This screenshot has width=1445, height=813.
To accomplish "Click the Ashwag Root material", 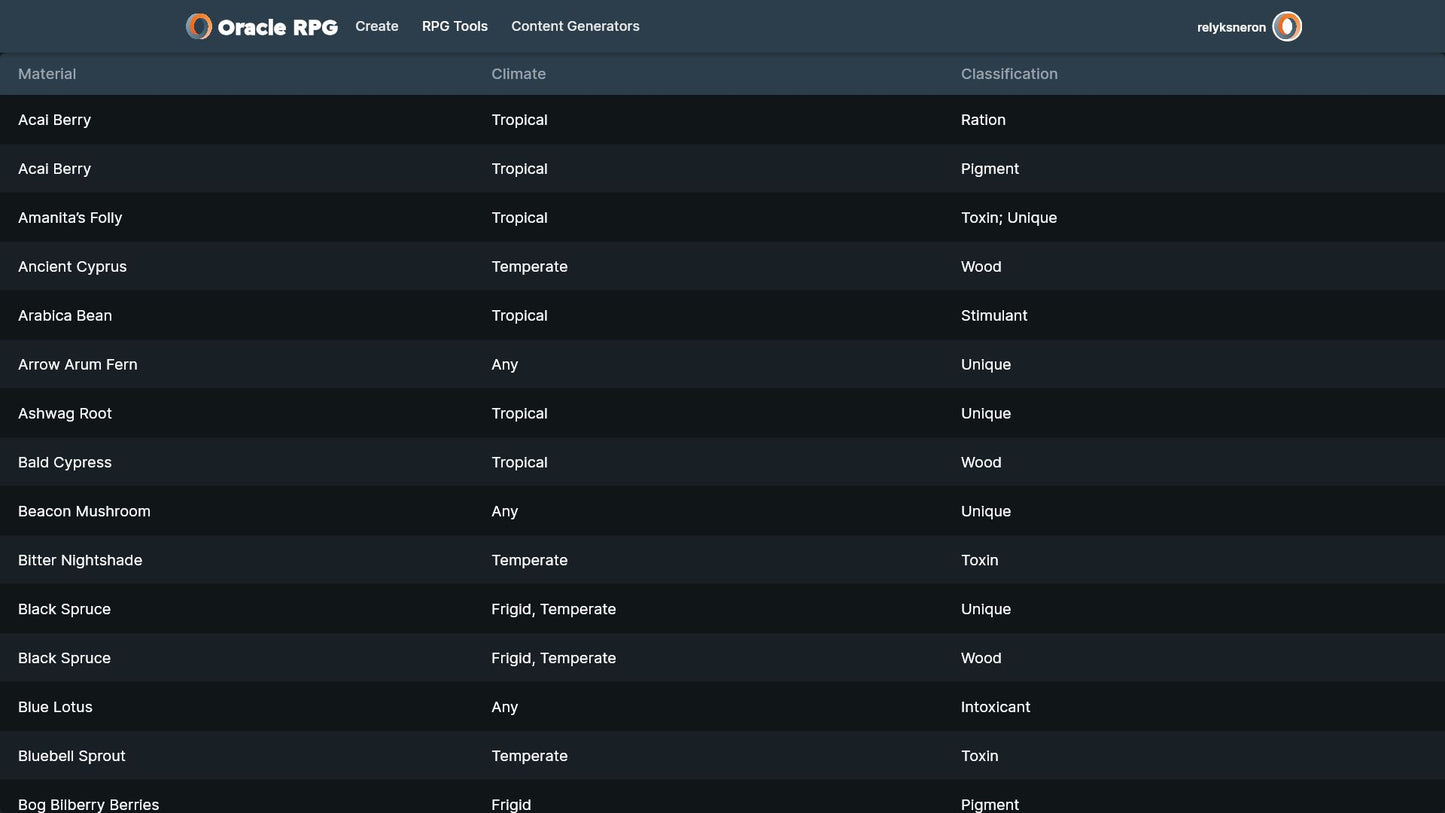I will [x=65, y=414].
